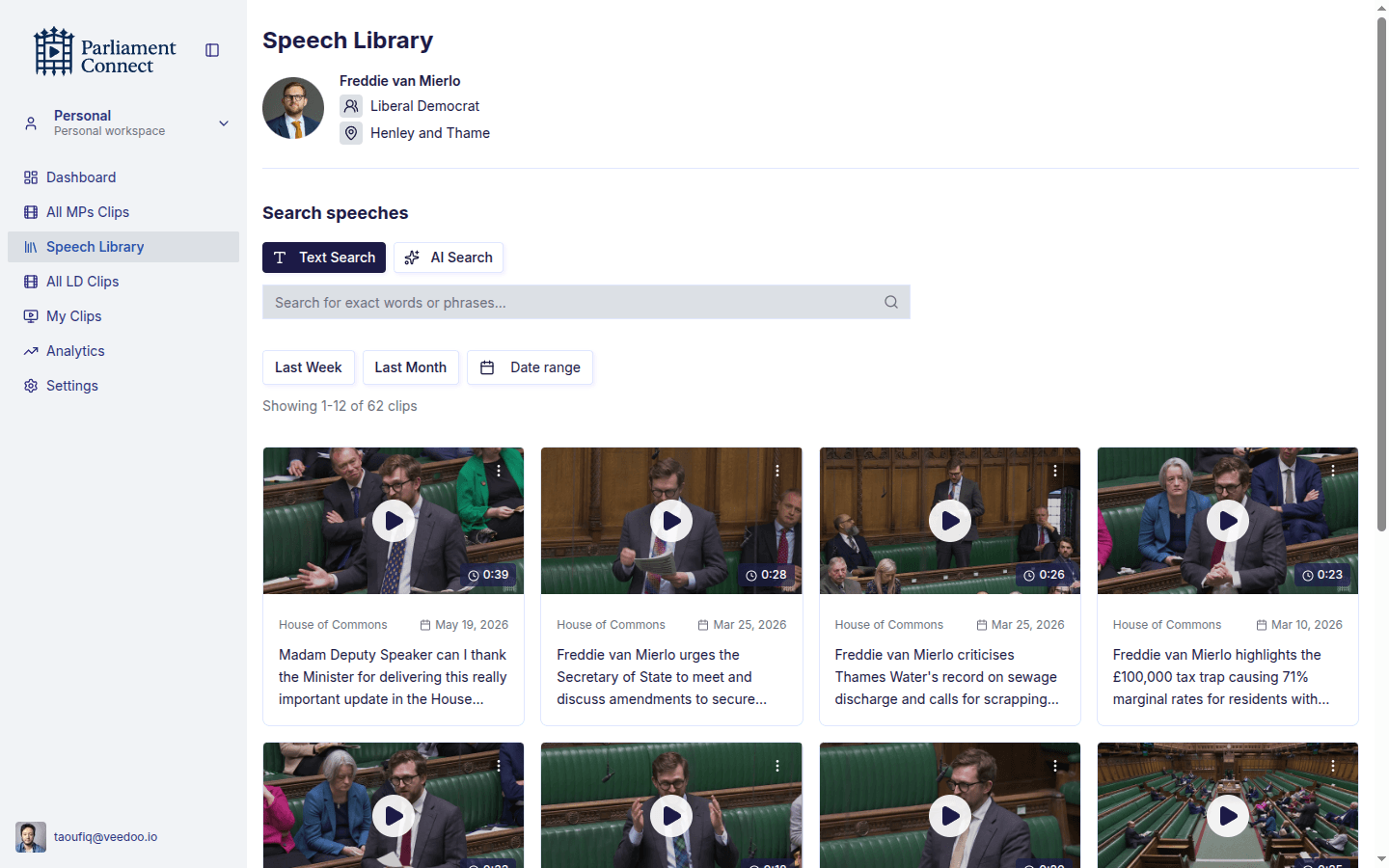The image size is (1389, 868).
Task: Click the Dashboard grid icon
Action: [x=31, y=177]
